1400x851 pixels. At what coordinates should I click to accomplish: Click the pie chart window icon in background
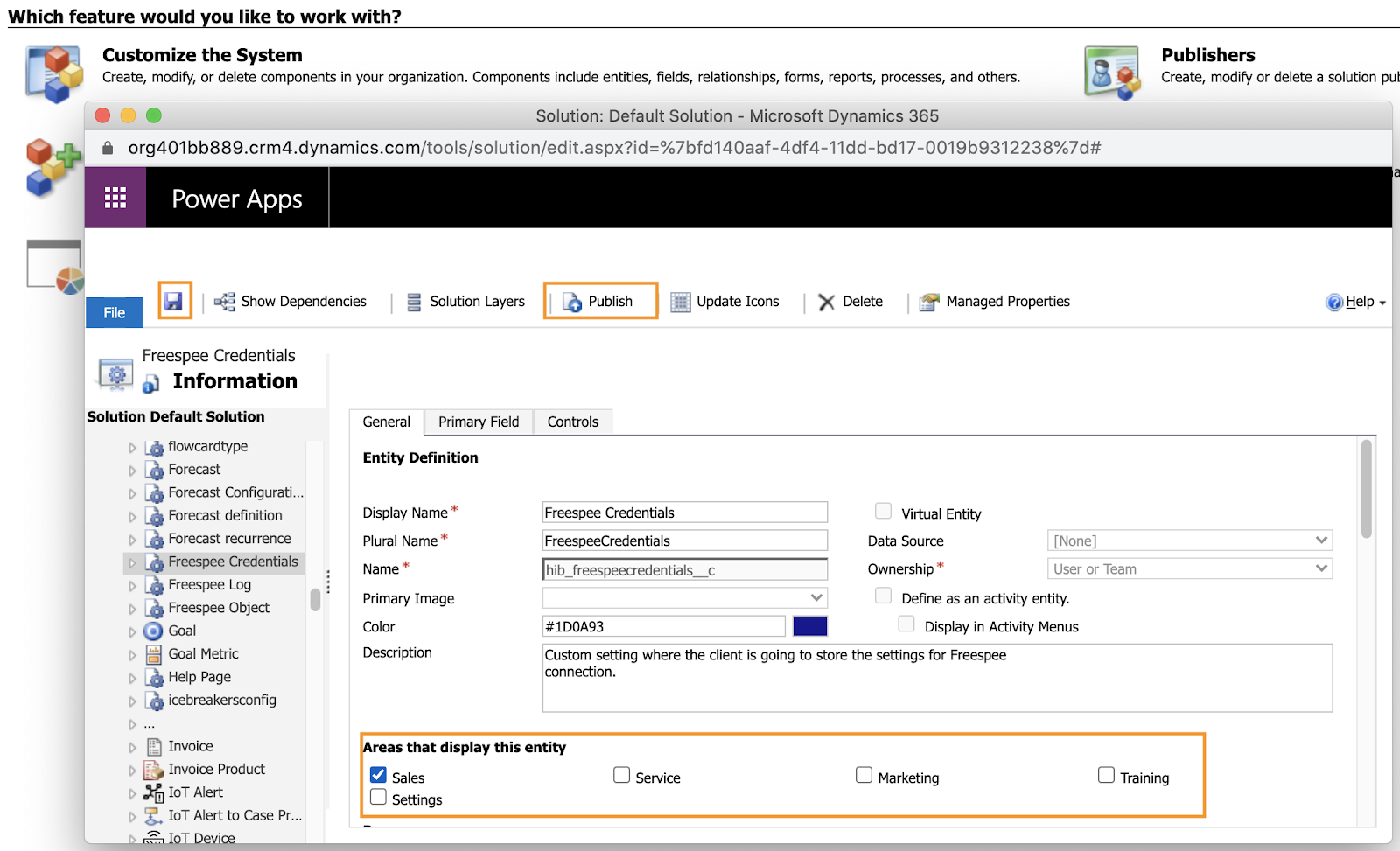click(54, 266)
